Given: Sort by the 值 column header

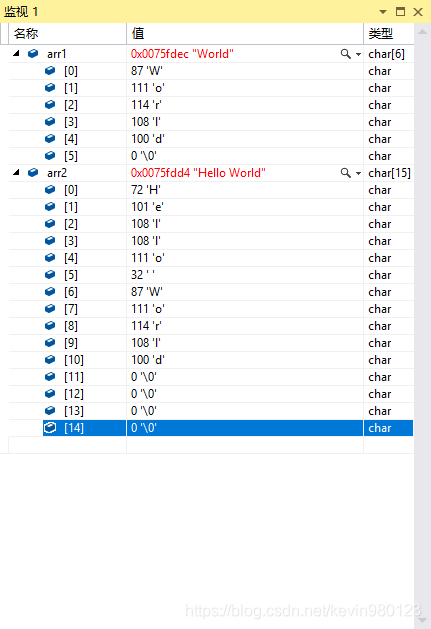Looking at the screenshot, I should coord(245,33).
